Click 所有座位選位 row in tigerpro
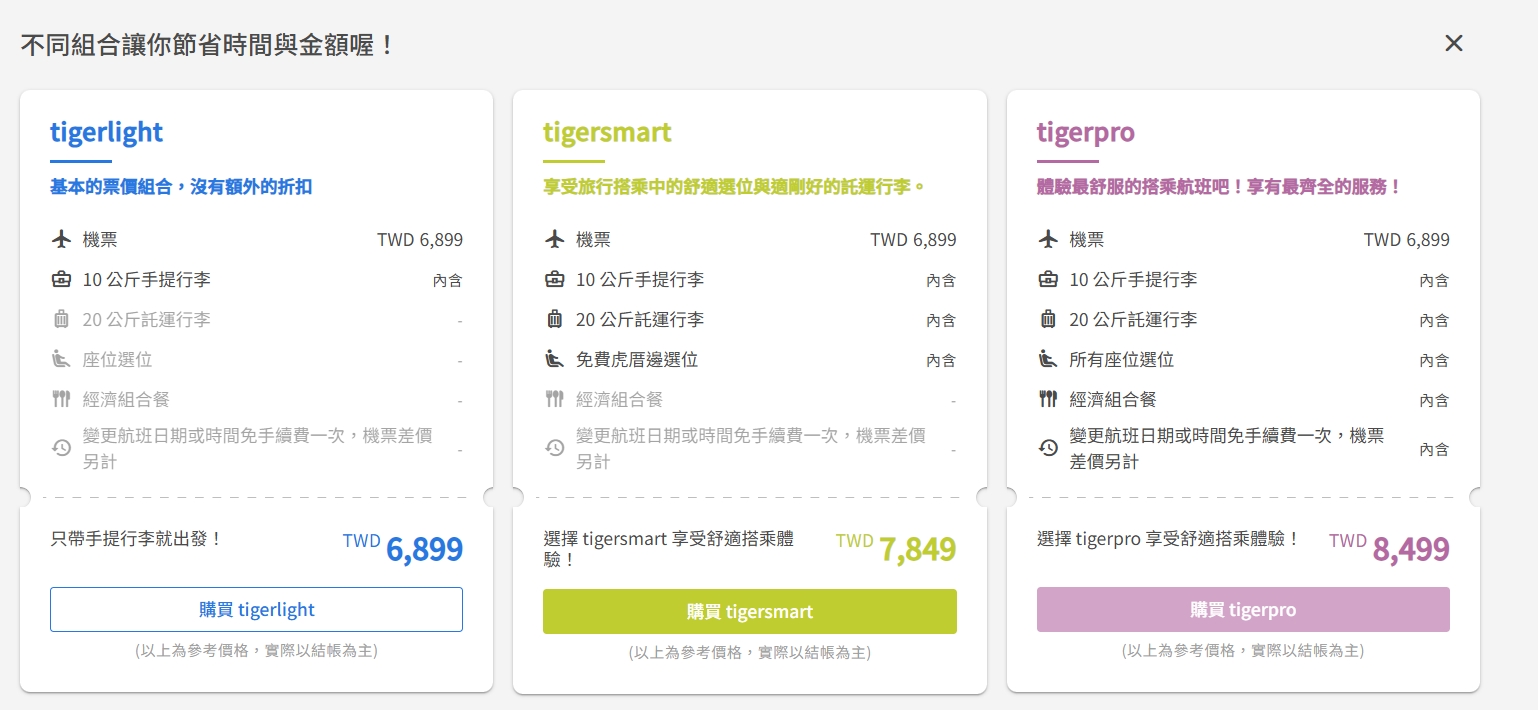The width and height of the screenshot is (1538, 710). click(1121, 360)
